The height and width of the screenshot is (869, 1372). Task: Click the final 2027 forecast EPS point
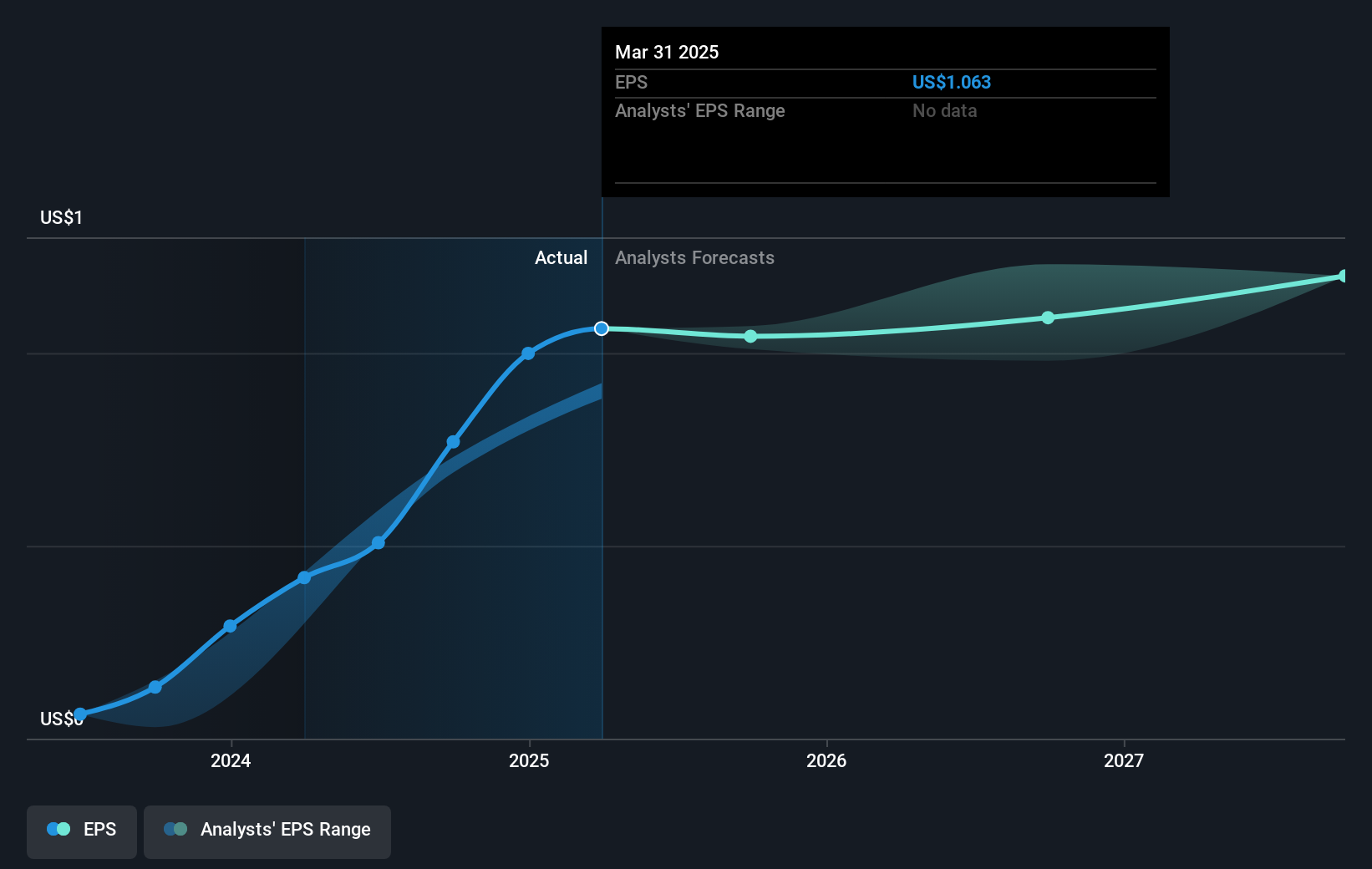tap(1344, 276)
